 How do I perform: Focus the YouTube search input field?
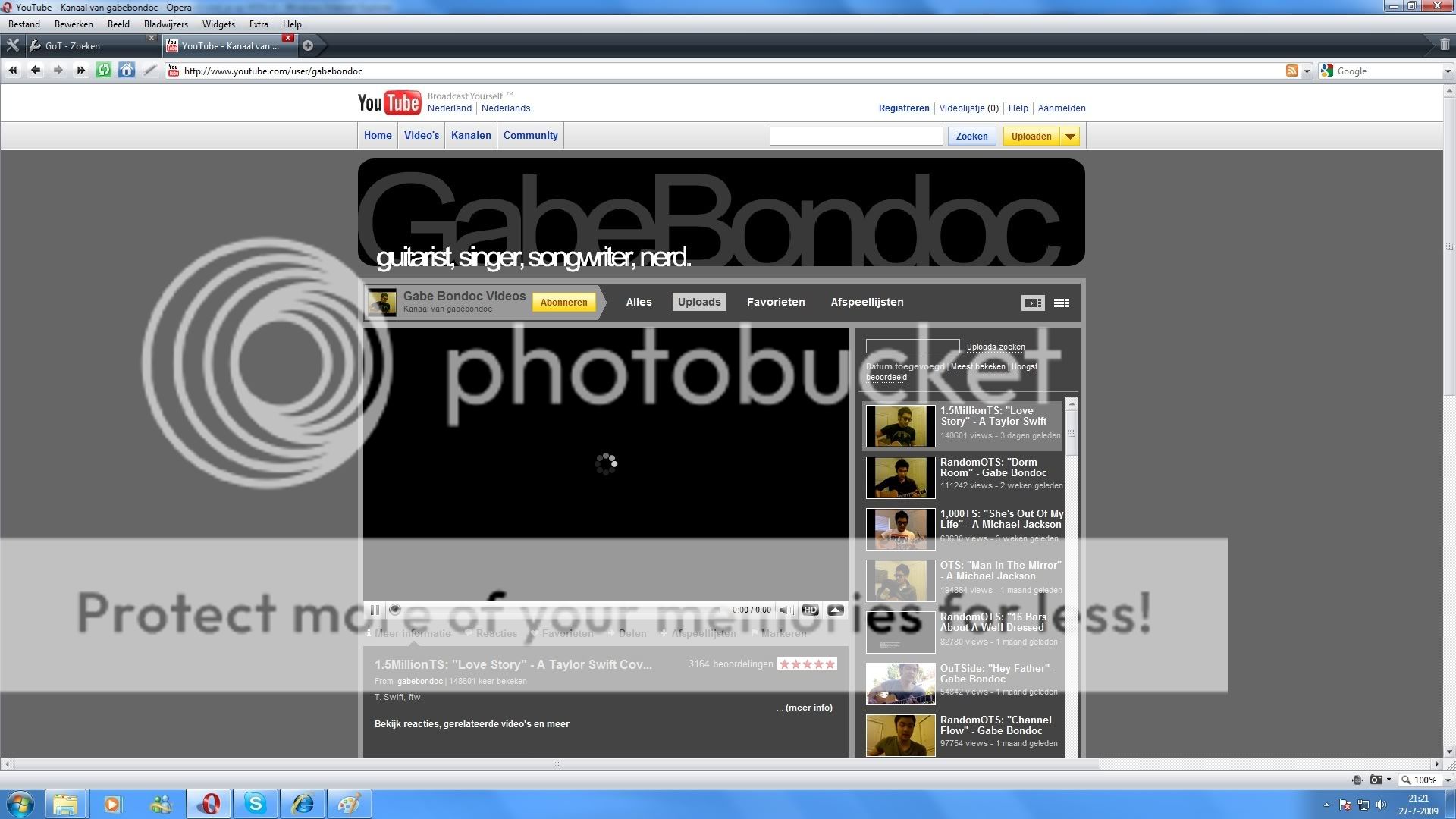pos(856,136)
